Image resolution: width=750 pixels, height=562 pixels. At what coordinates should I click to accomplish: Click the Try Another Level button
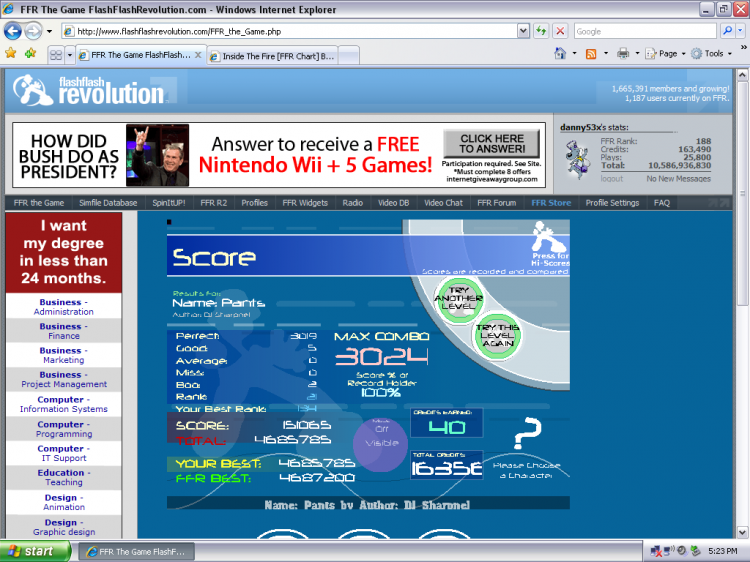(458, 299)
